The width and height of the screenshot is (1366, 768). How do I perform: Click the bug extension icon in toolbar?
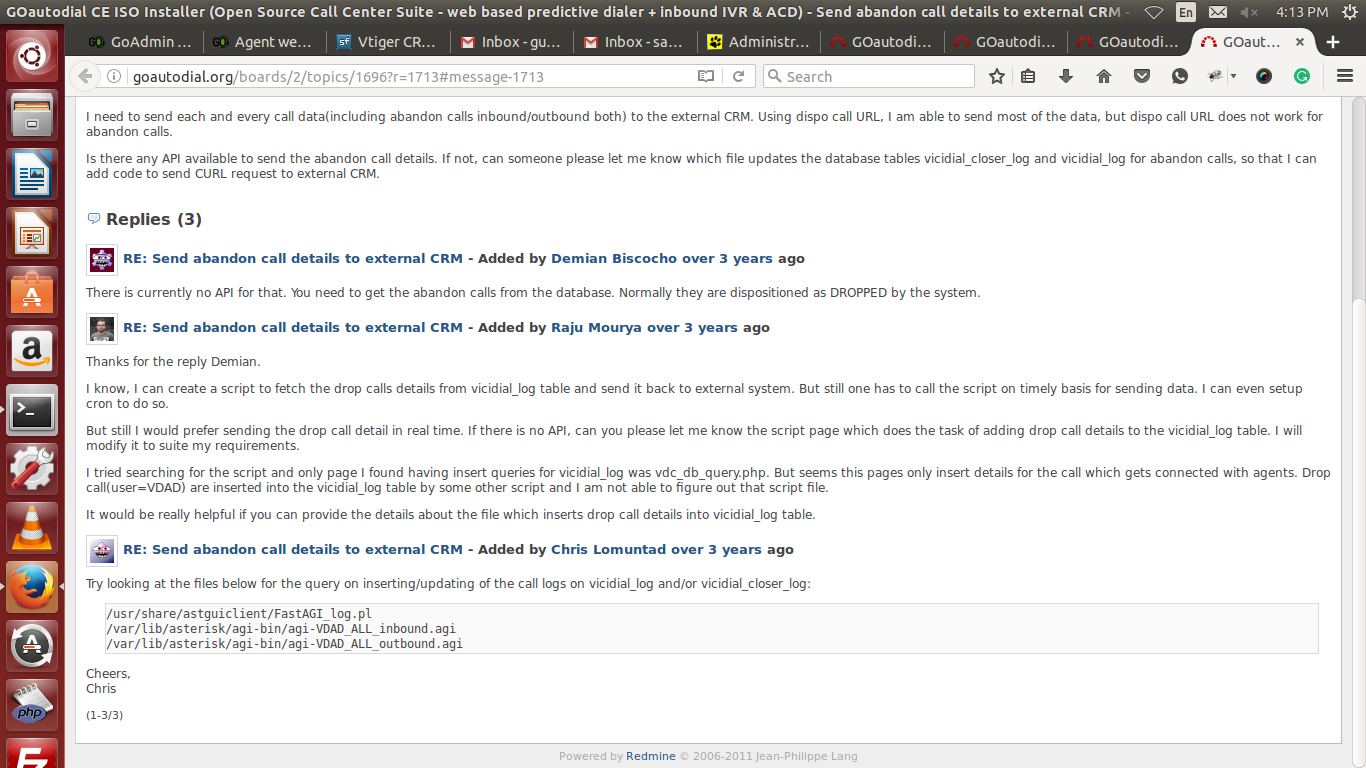pyautogui.click(x=1215, y=76)
